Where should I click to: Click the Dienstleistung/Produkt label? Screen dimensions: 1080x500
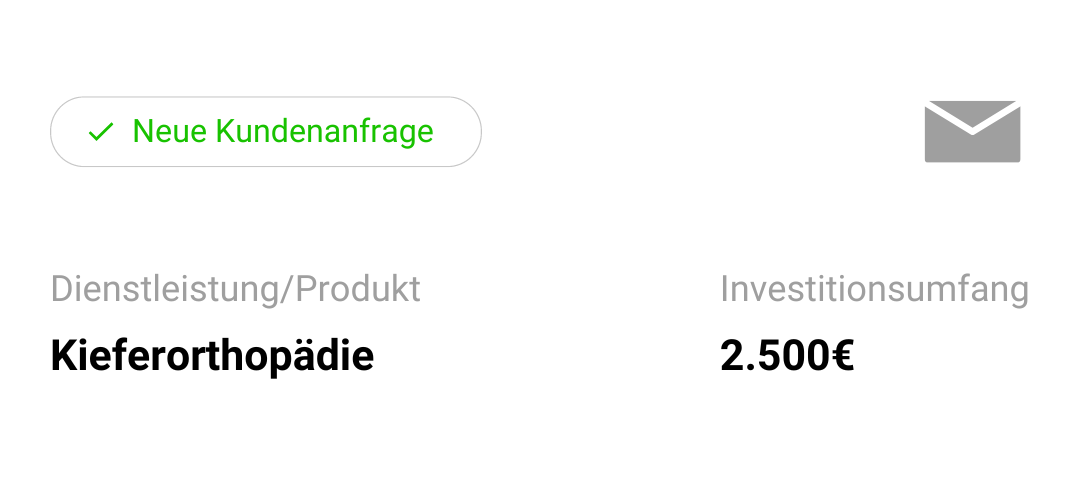click(236, 289)
